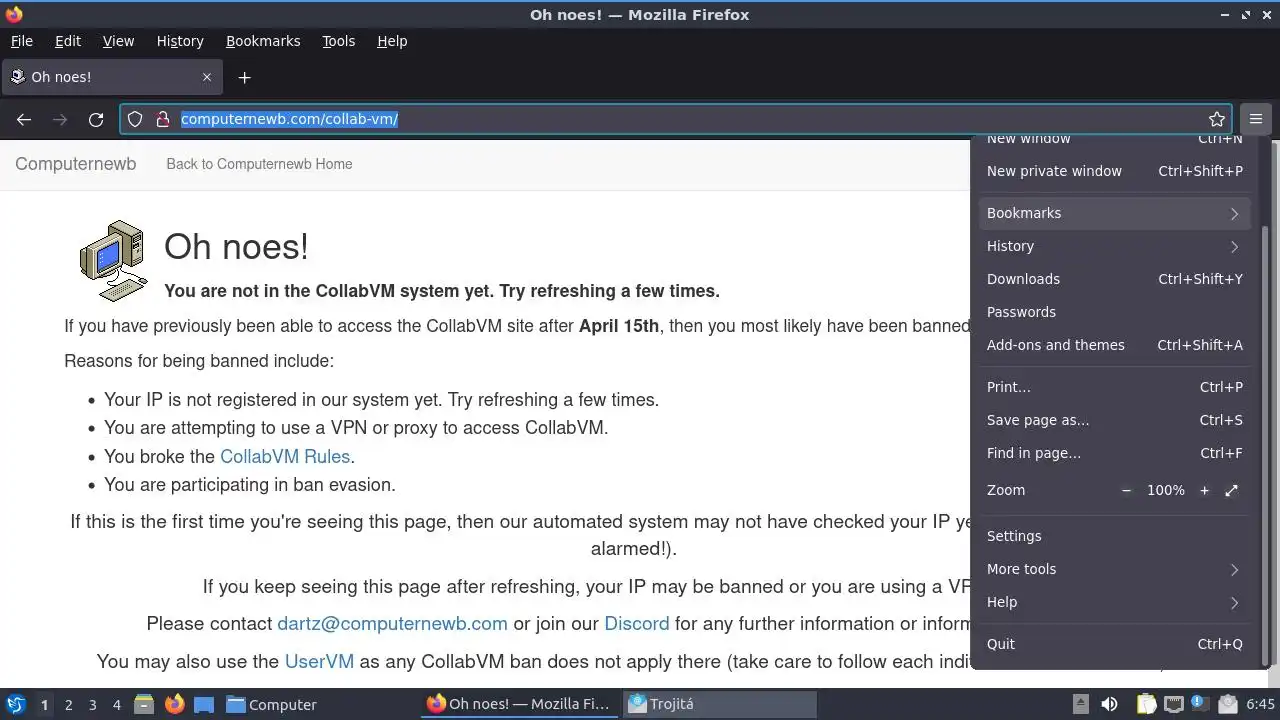This screenshot has height=720, width=1280.
Task: Open the volume speaker tray icon
Action: click(x=1109, y=704)
